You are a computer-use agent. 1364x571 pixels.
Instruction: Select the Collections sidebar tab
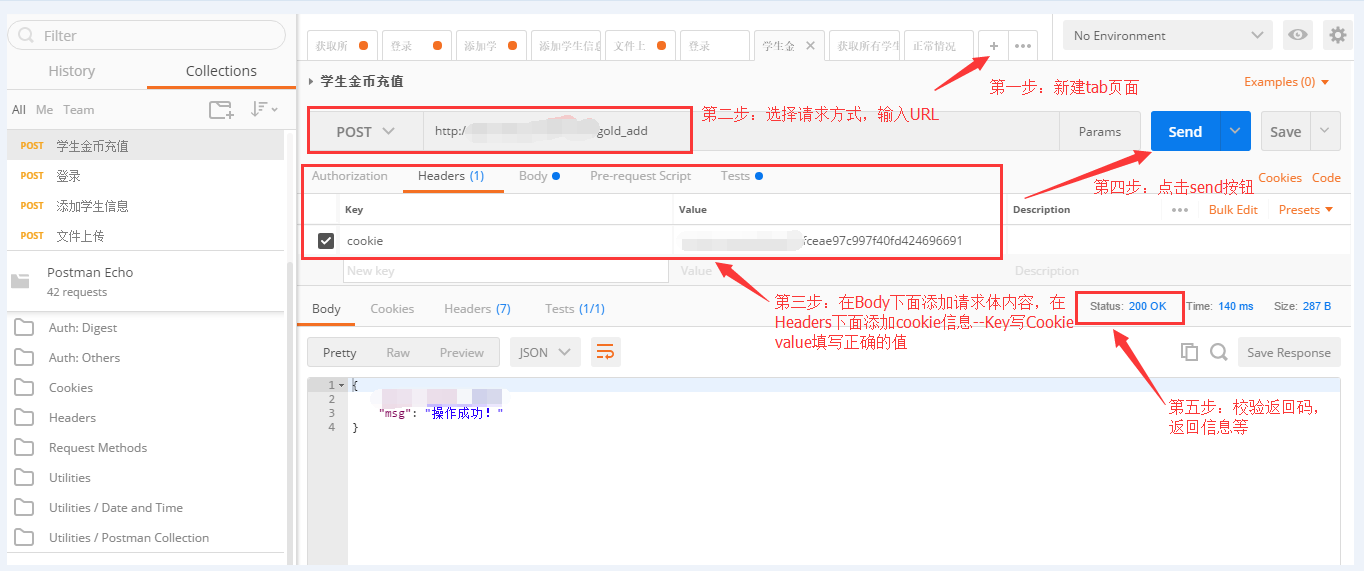point(221,71)
